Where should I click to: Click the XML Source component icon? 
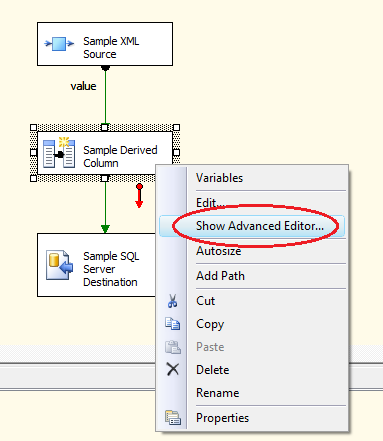(59, 44)
